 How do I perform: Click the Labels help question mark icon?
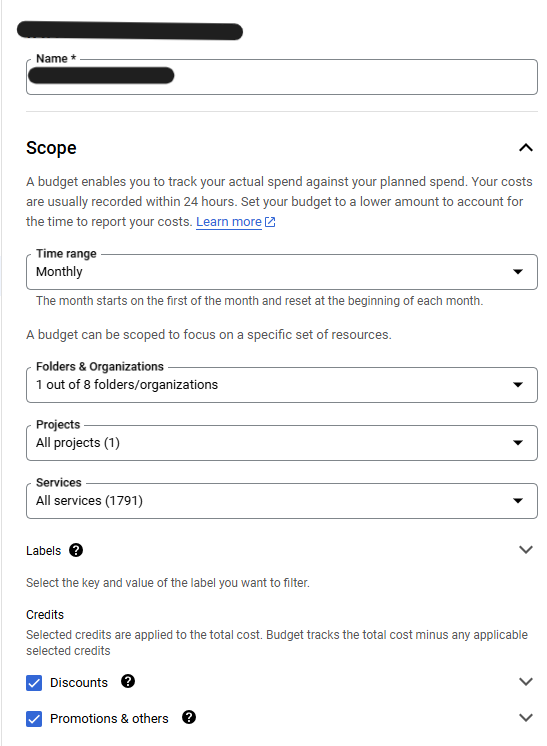(76, 550)
